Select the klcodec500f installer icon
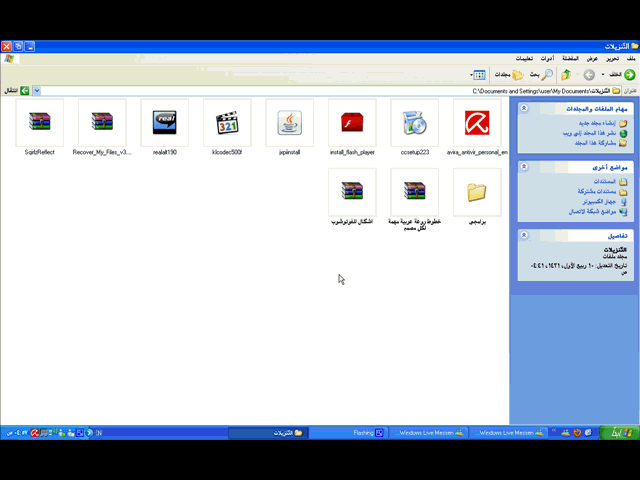The height and width of the screenshot is (480, 640). tap(227, 122)
